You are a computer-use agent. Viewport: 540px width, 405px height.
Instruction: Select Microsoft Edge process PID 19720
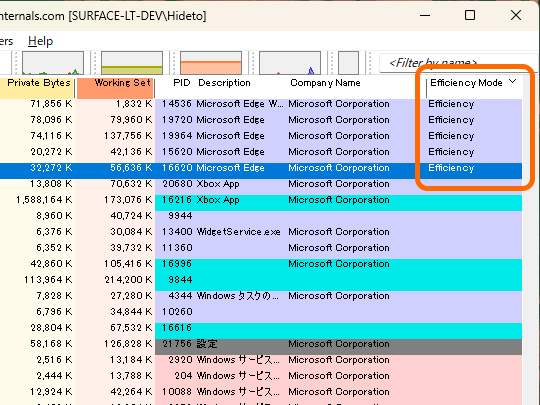tap(261, 120)
